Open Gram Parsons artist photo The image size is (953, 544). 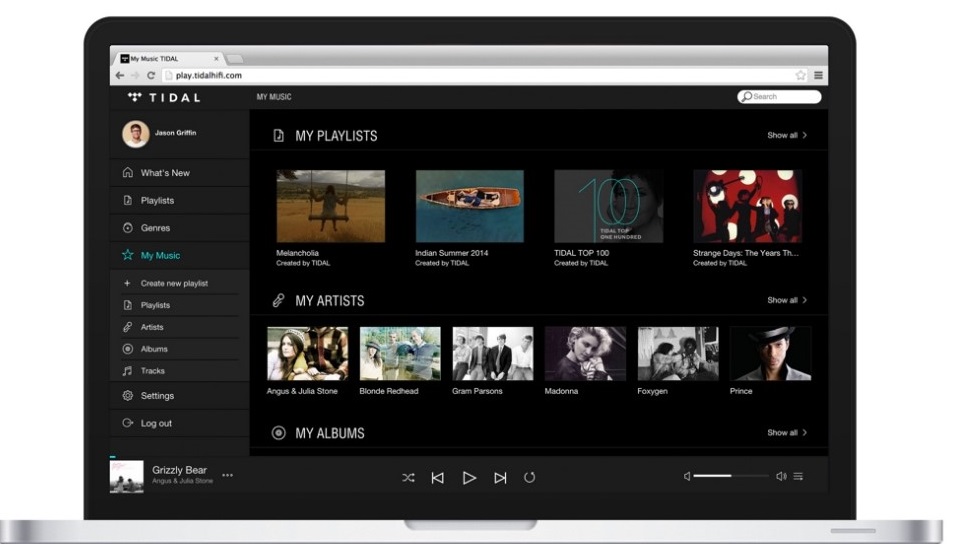(493, 354)
